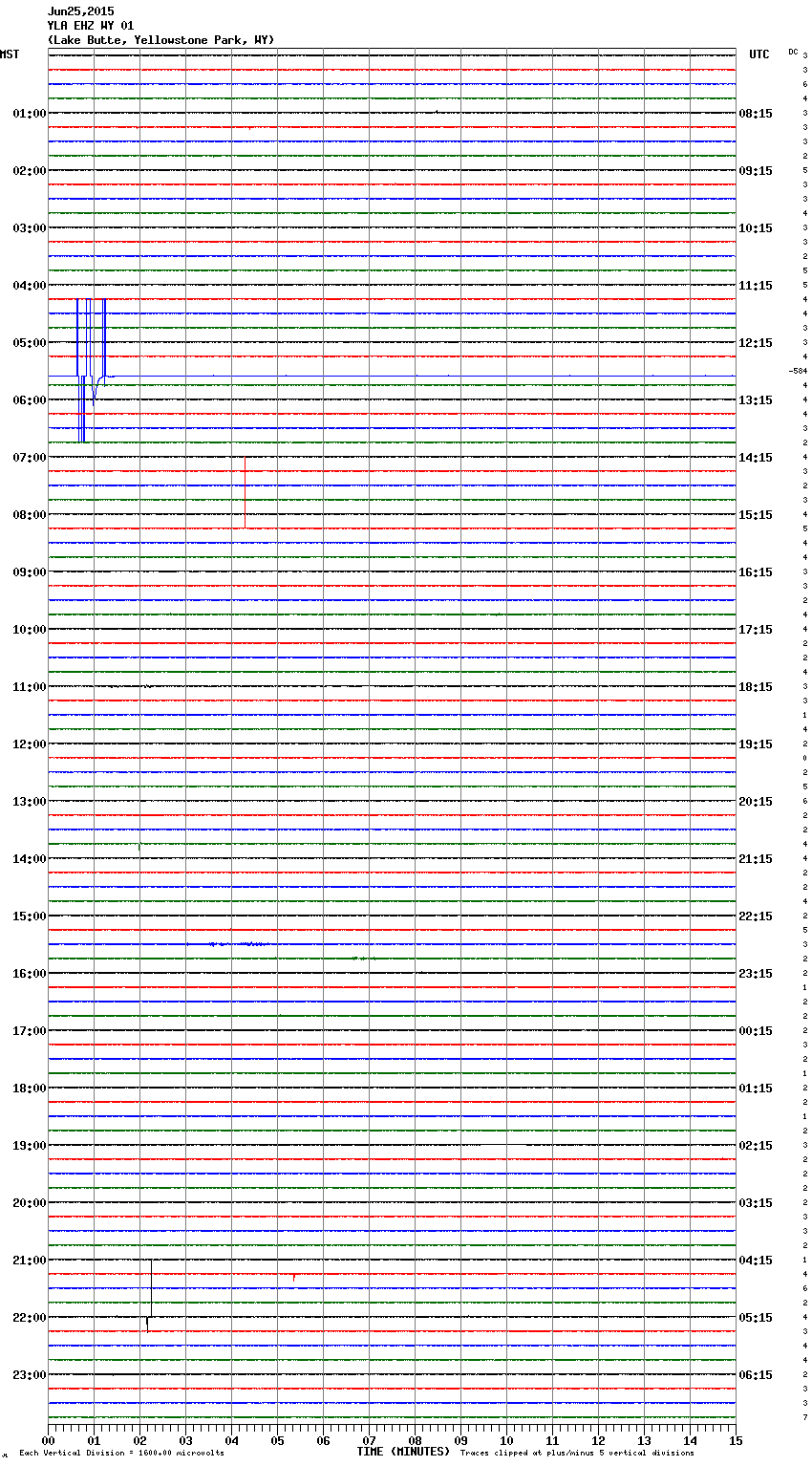This screenshot has width=812, height=1466.
Task: Click the 09:15 UTC time label
Action: [x=756, y=171]
